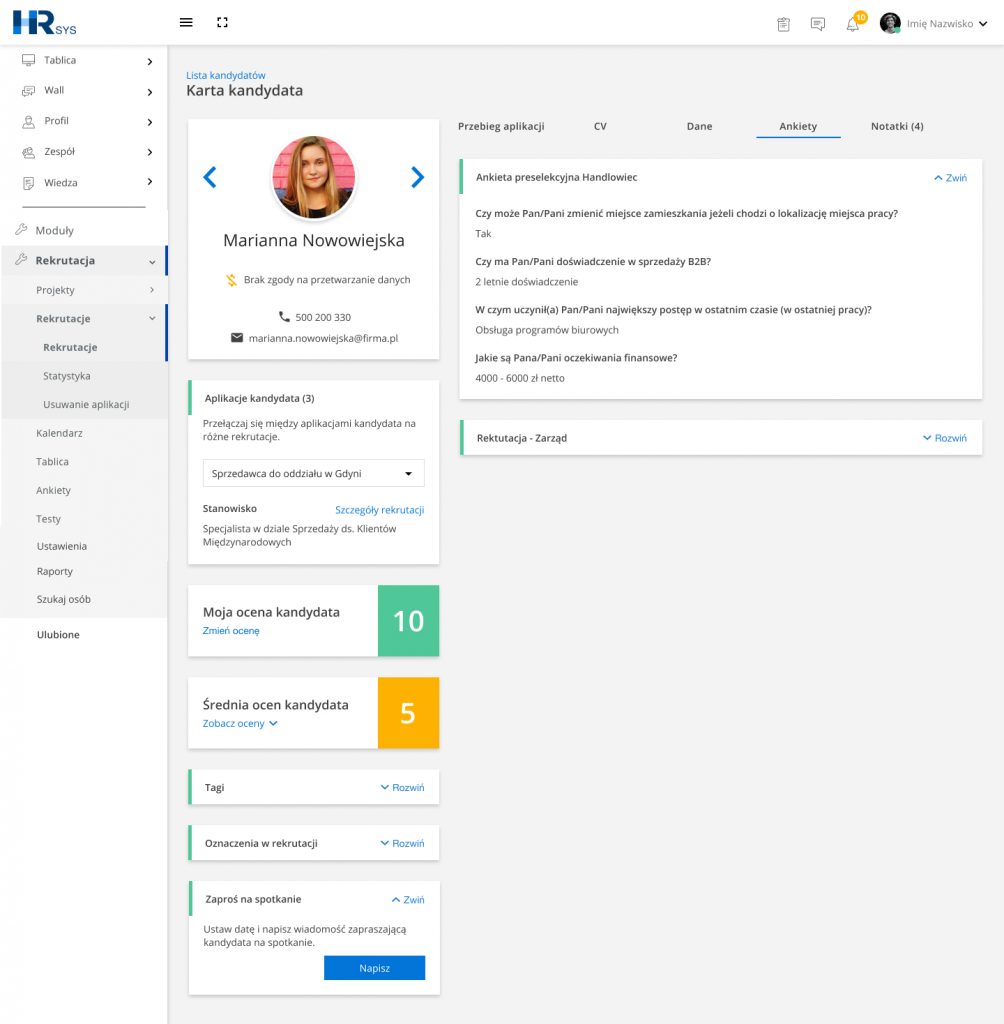
Task: Collapse the Zaproś na spotkanie section
Action: pos(408,899)
